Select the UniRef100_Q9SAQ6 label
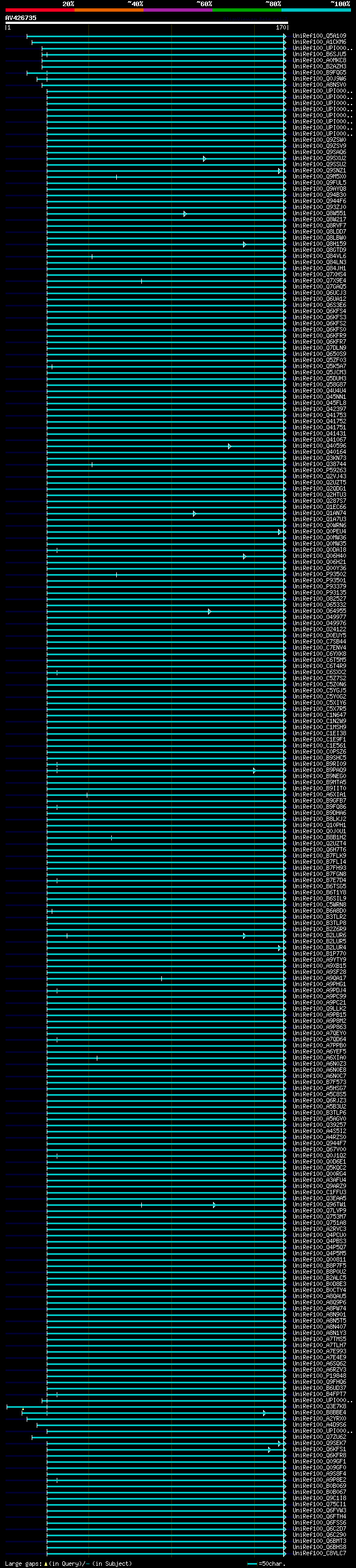Screen dimensions: 356x1568 (319, 152)
